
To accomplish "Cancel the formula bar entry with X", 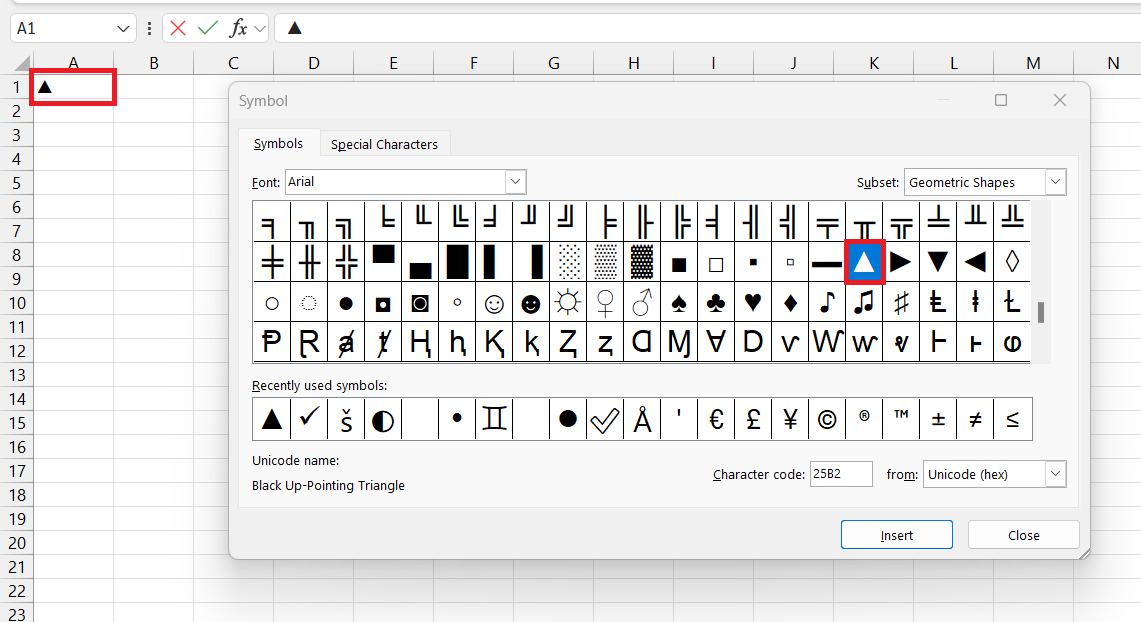I will click(178, 28).
